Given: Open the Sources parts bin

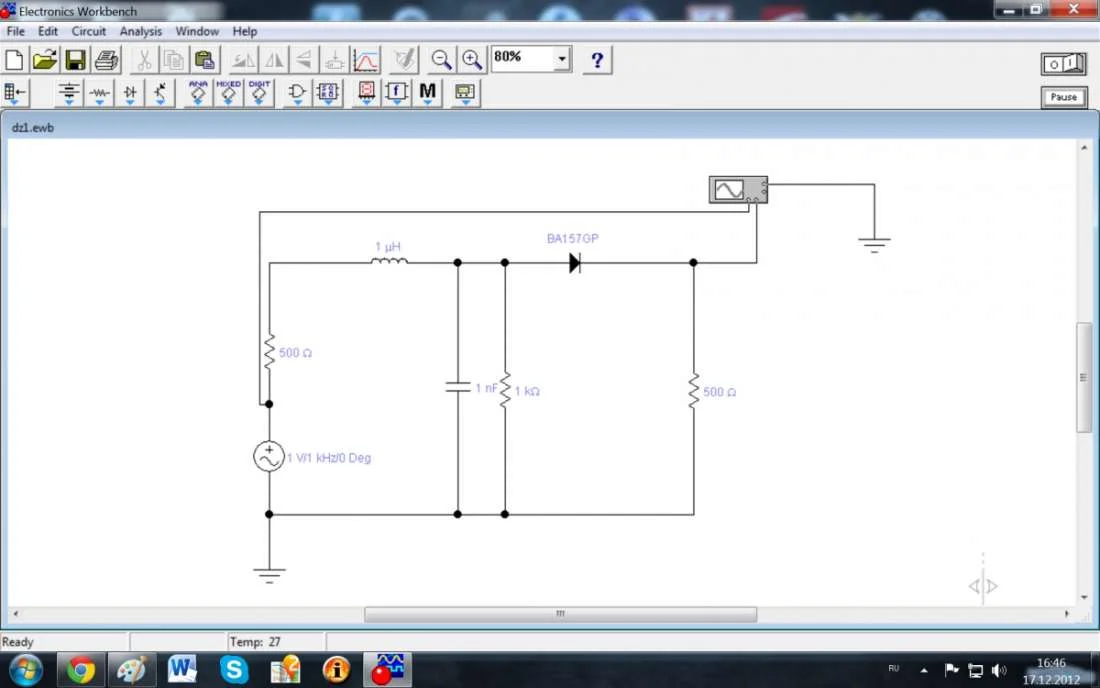Looking at the screenshot, I should coord(69,93).
